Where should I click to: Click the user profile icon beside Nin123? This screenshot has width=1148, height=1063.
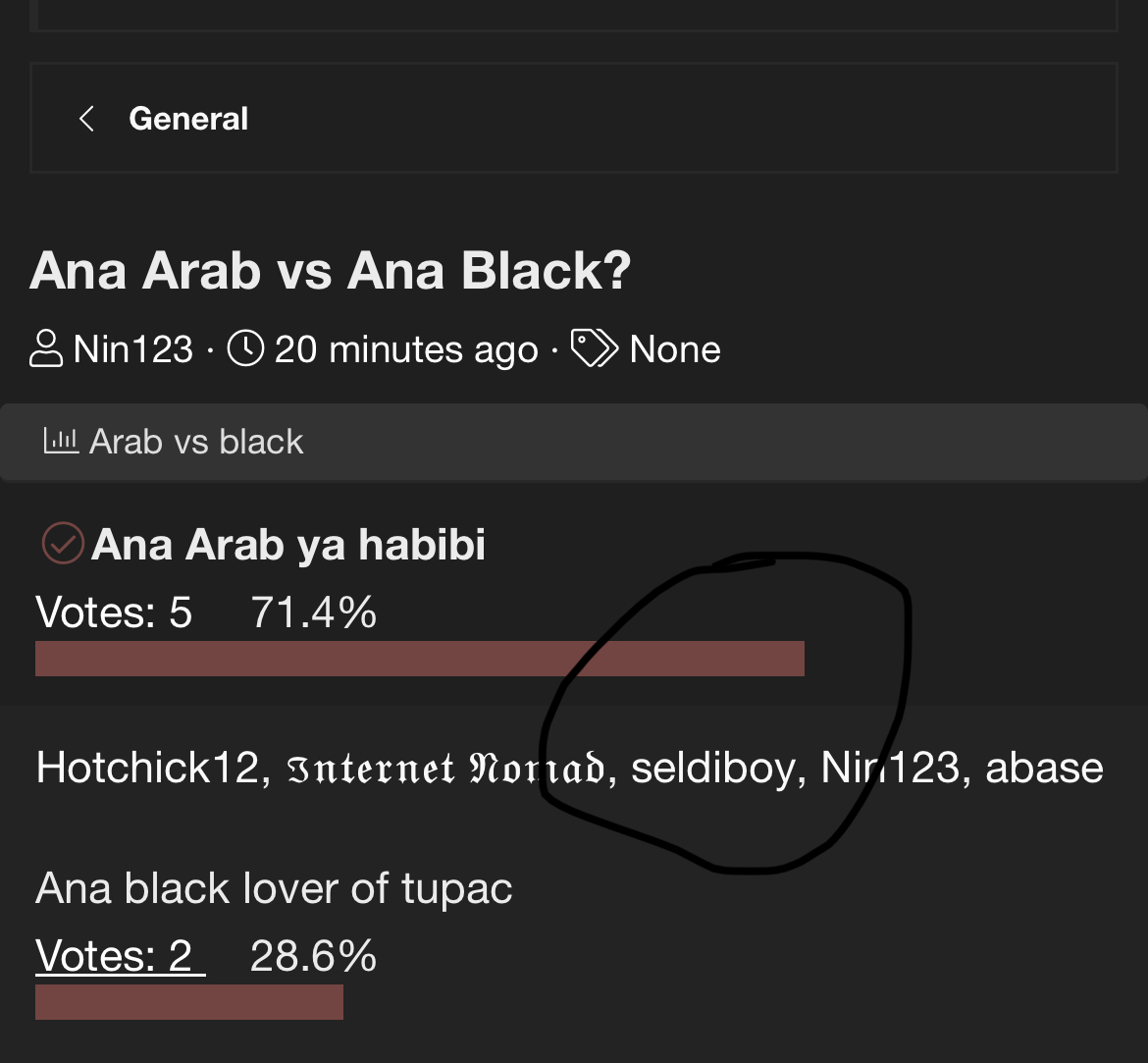[45, 348]
